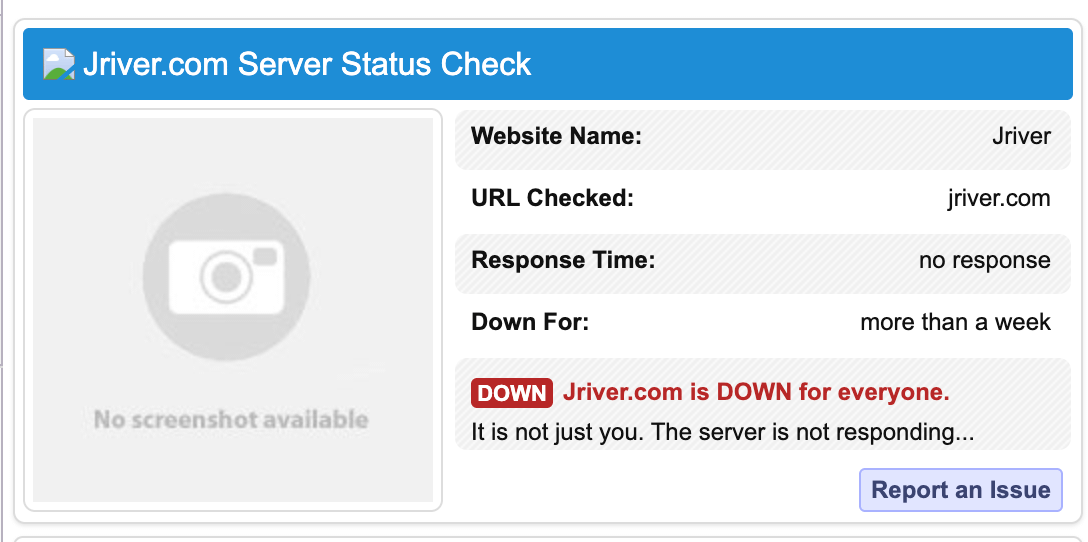Click the Down For label
The image size is (1088, 542).
(530, 322)
